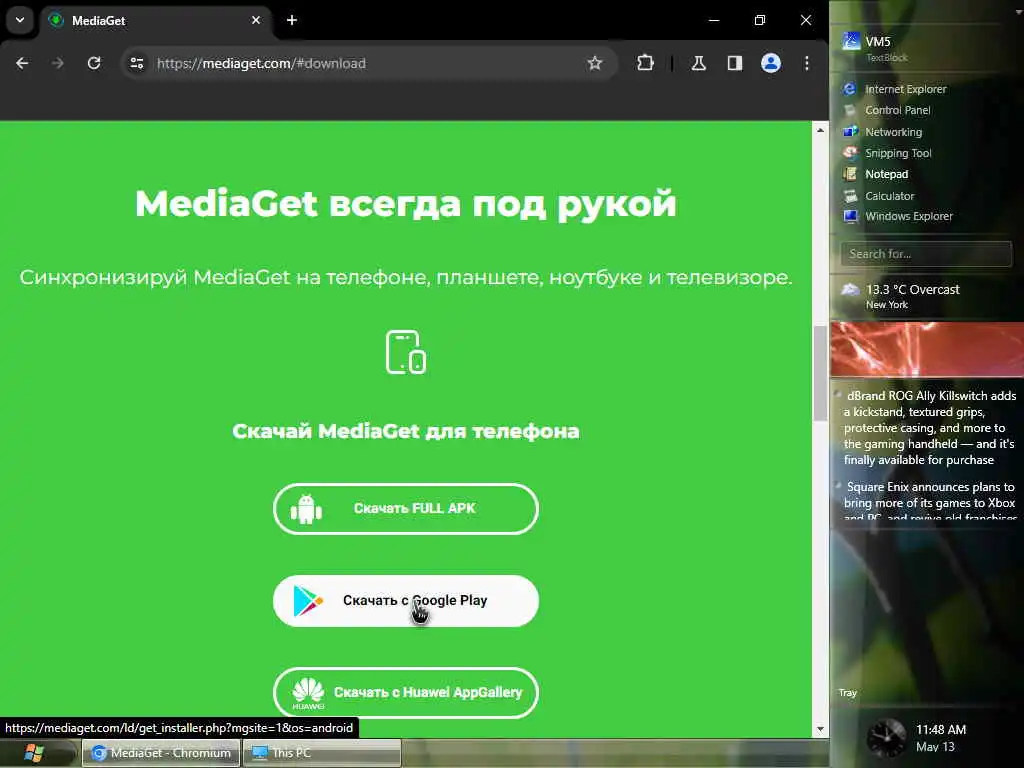
Task: Open a new browser tab
Action: (292, 20)
